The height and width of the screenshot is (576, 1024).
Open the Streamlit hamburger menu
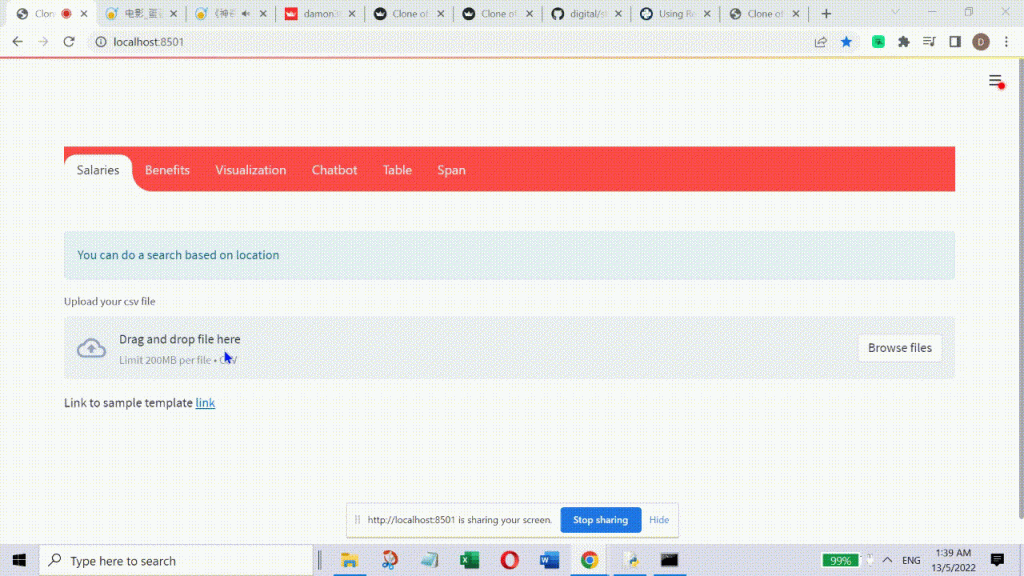coord(995,81)
